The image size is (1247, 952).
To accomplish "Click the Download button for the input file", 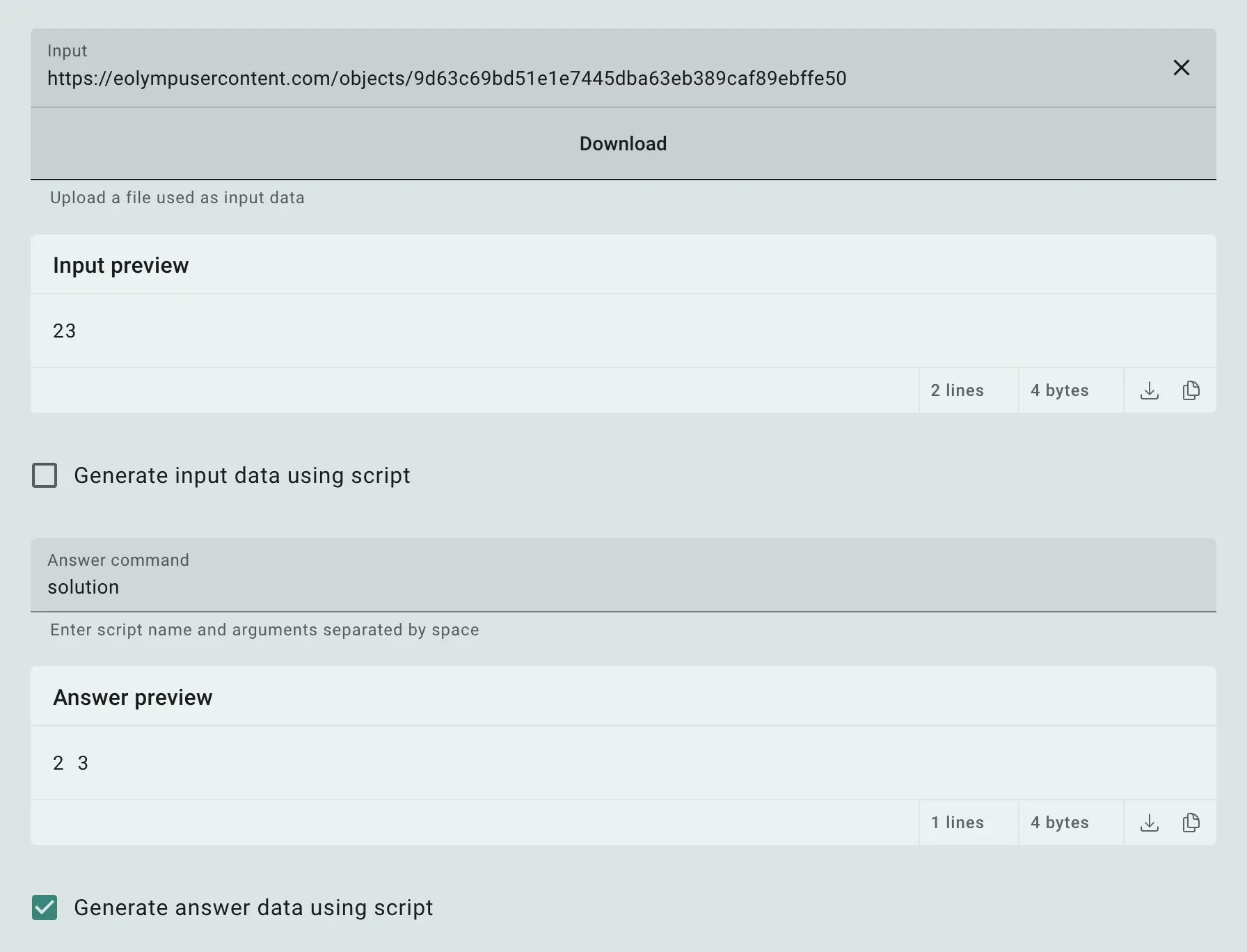I will (623, 143).
